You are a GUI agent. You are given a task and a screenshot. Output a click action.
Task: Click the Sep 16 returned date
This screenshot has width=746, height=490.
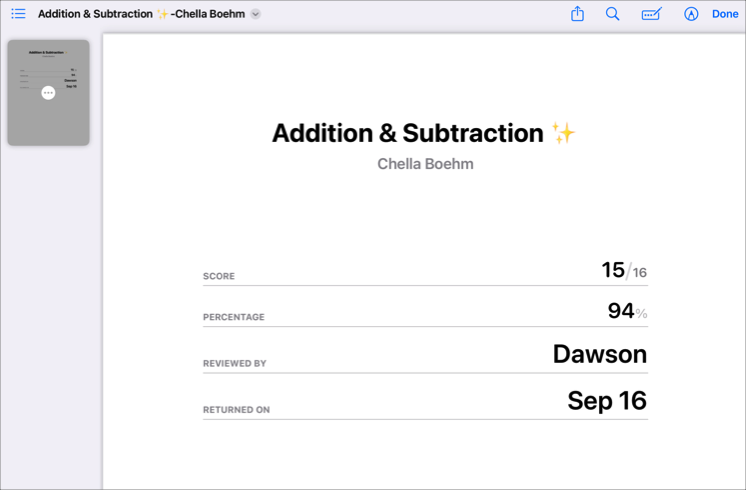pos(607,400)
